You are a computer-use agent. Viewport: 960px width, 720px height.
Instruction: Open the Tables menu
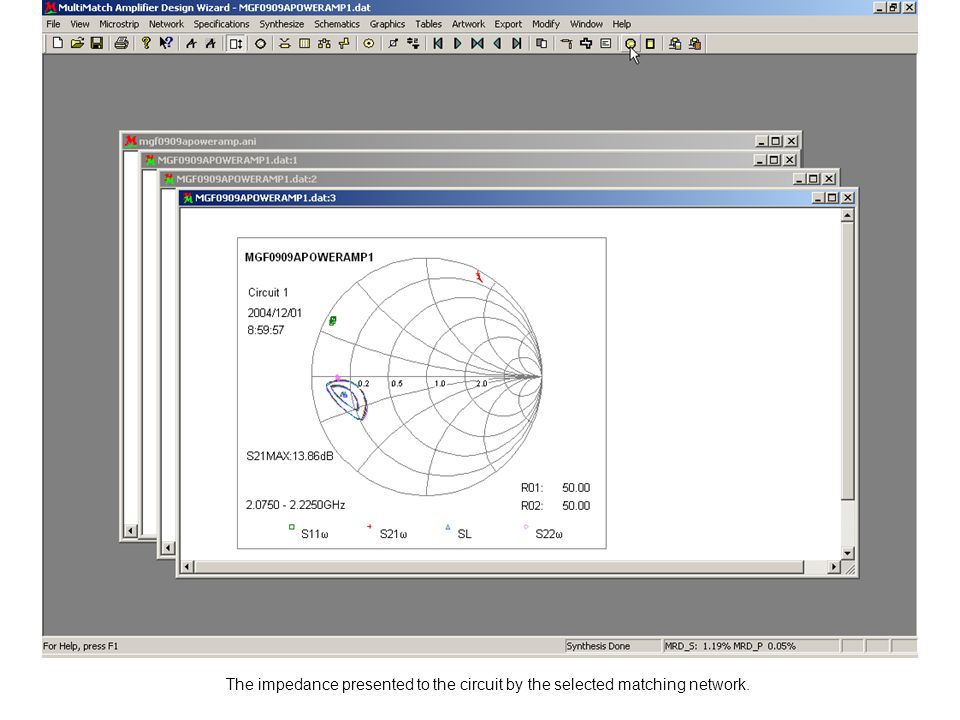428,24
